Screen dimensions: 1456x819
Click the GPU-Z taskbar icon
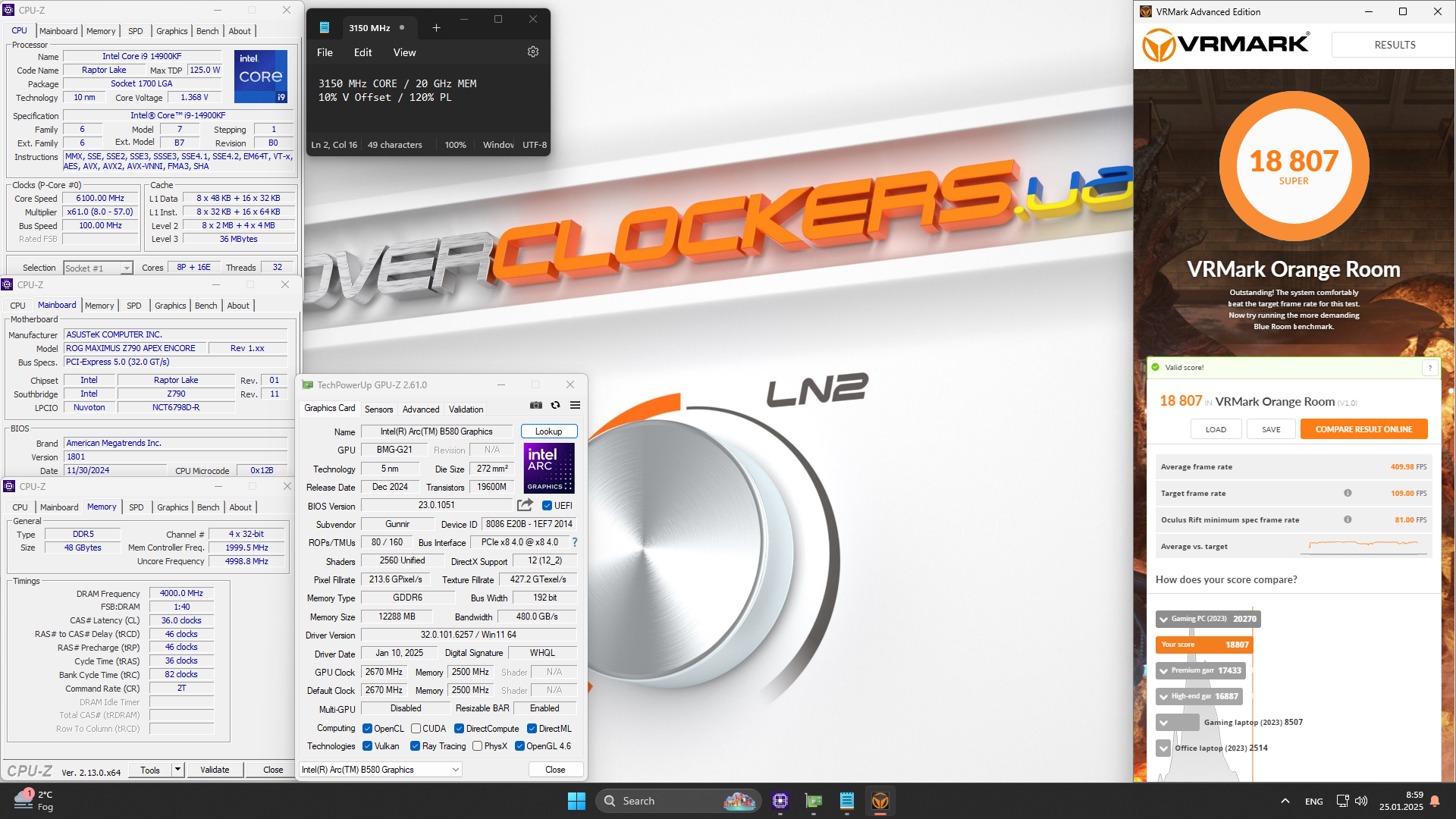click(x=814, y=801)
